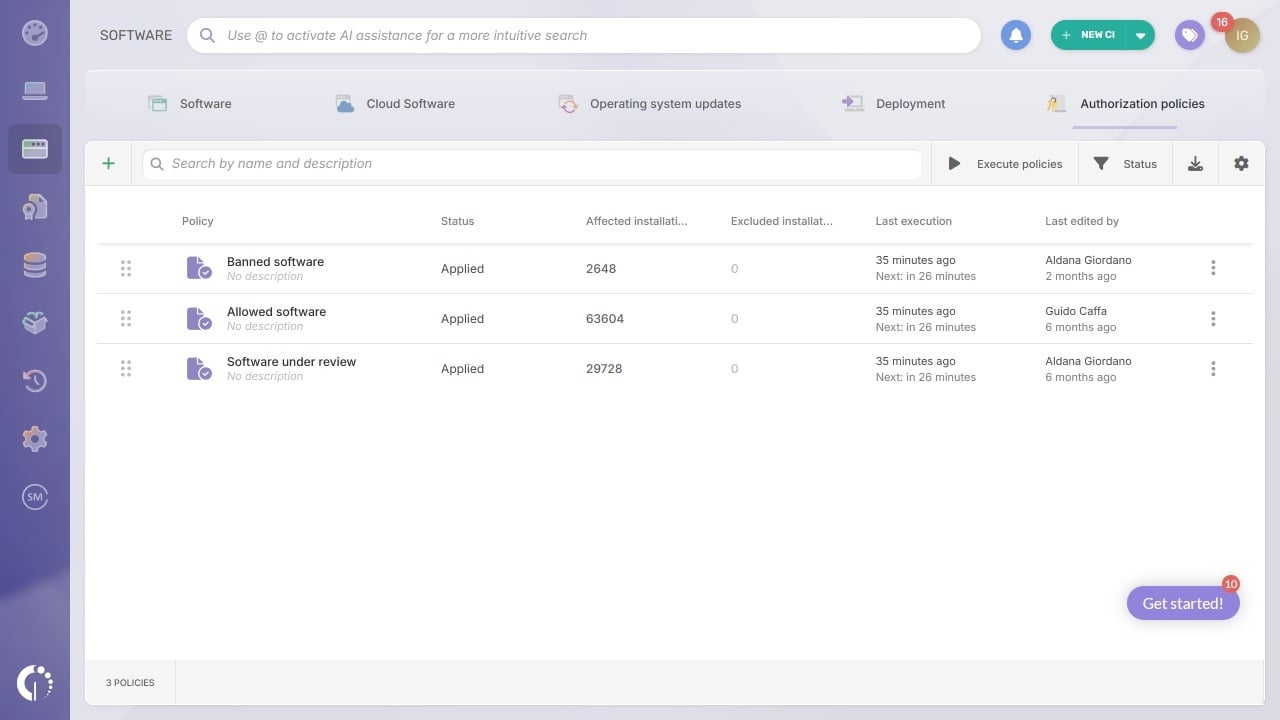Open the dashboard gauge icon in sidebar
The width and height of the screenshot is (1280, 720).
[35, 33]
